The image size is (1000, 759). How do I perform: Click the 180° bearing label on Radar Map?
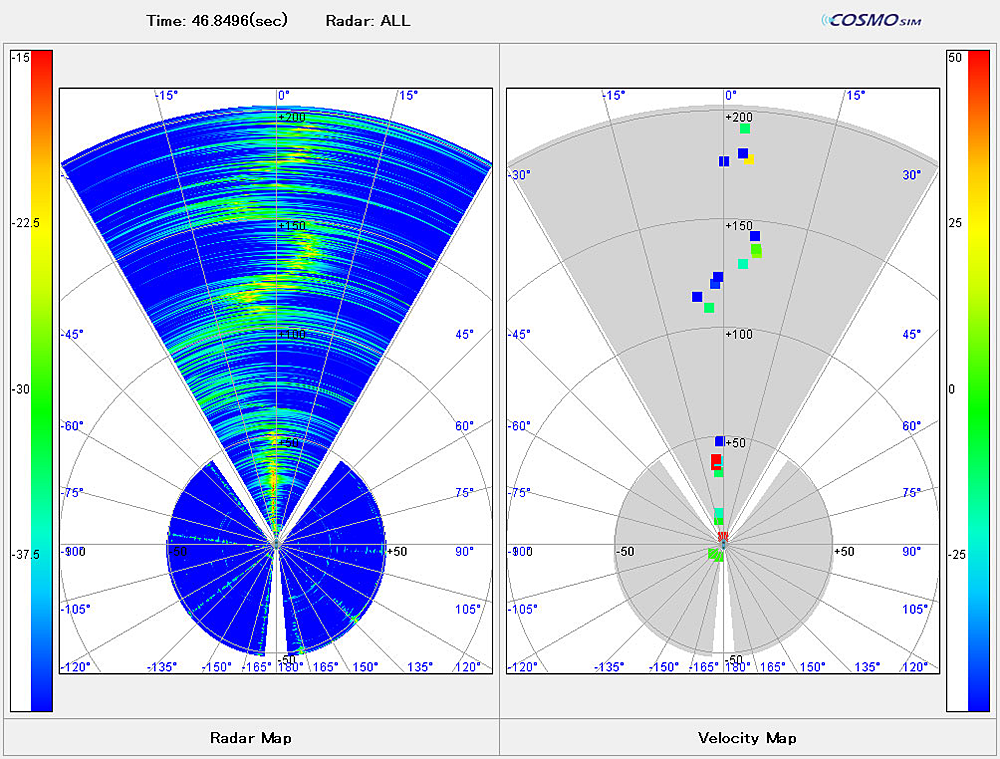click(291, 667)
